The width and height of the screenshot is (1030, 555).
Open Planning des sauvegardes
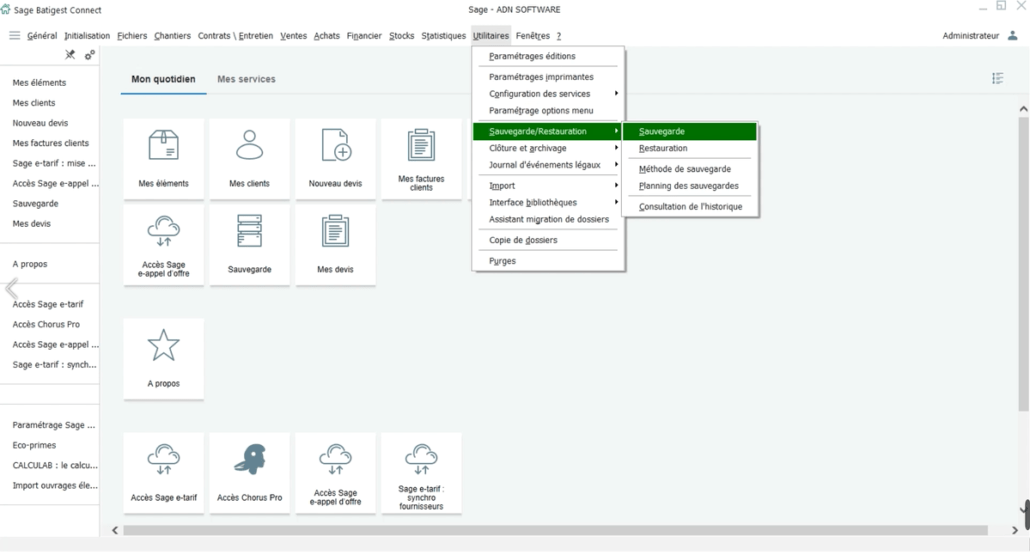[690, 186]
